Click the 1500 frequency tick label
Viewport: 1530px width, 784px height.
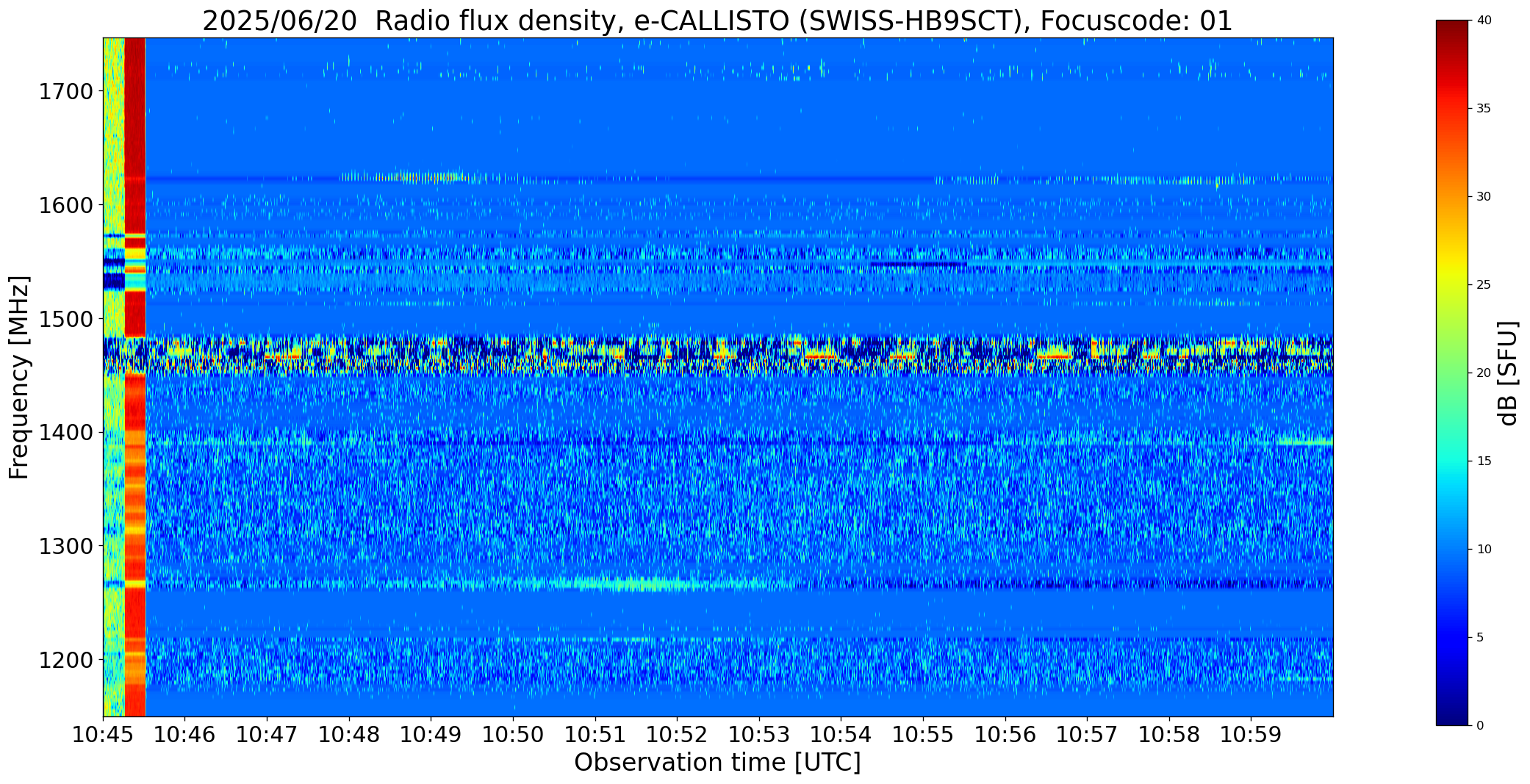point(65,319)
